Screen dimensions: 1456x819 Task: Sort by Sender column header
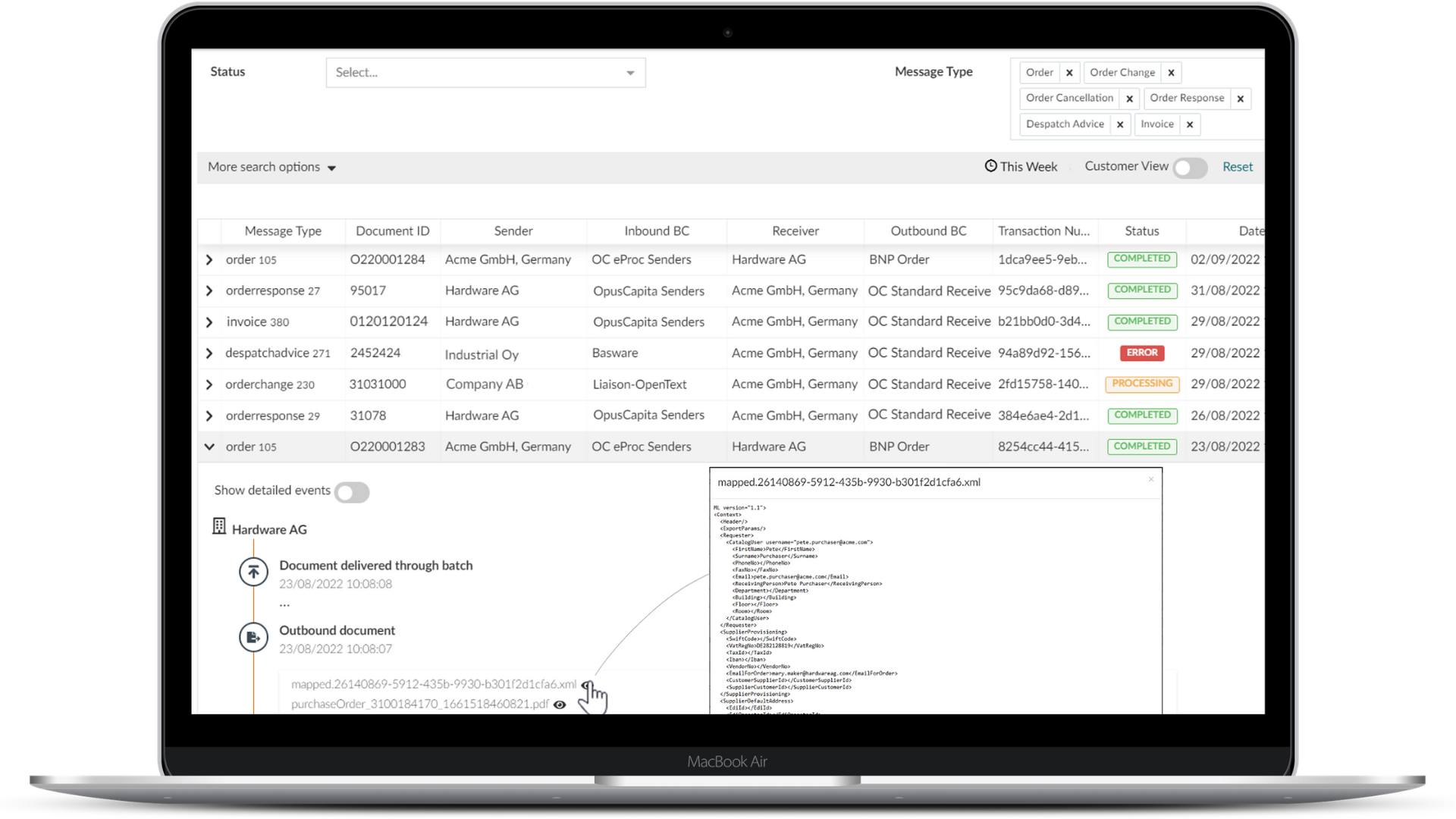[513, 231]
